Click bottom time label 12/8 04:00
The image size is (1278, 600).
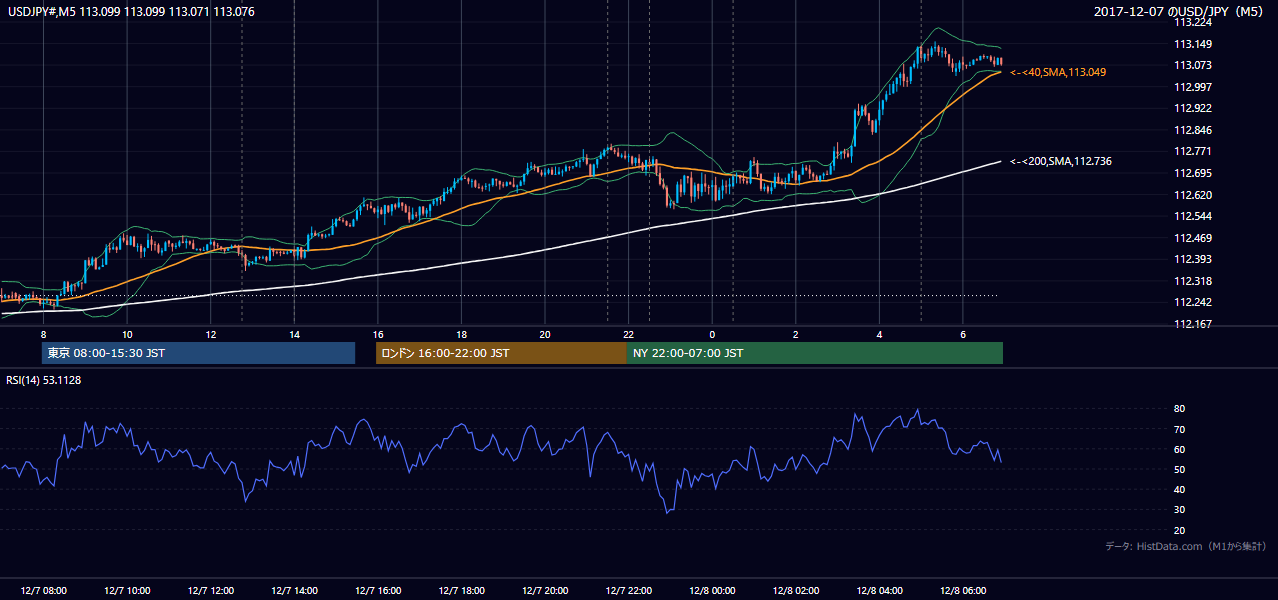879,591
